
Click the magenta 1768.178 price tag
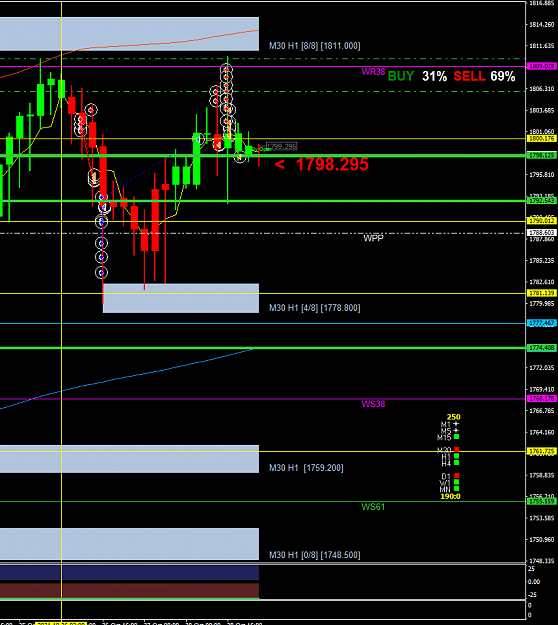point(541,399)
